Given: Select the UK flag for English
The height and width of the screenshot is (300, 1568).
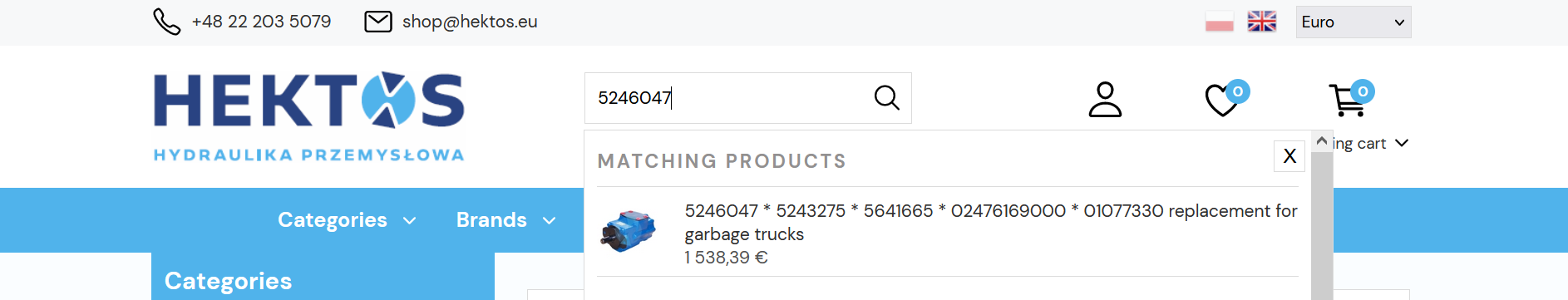Looking at the screenshot, I should [x=1262, y=22].
